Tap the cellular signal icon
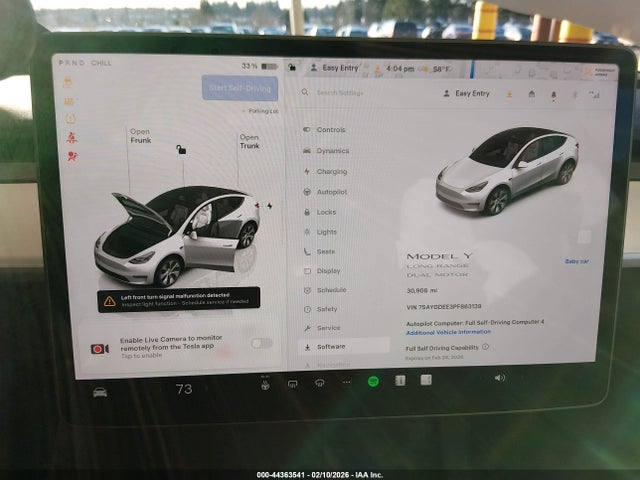 tap(594, 95)
